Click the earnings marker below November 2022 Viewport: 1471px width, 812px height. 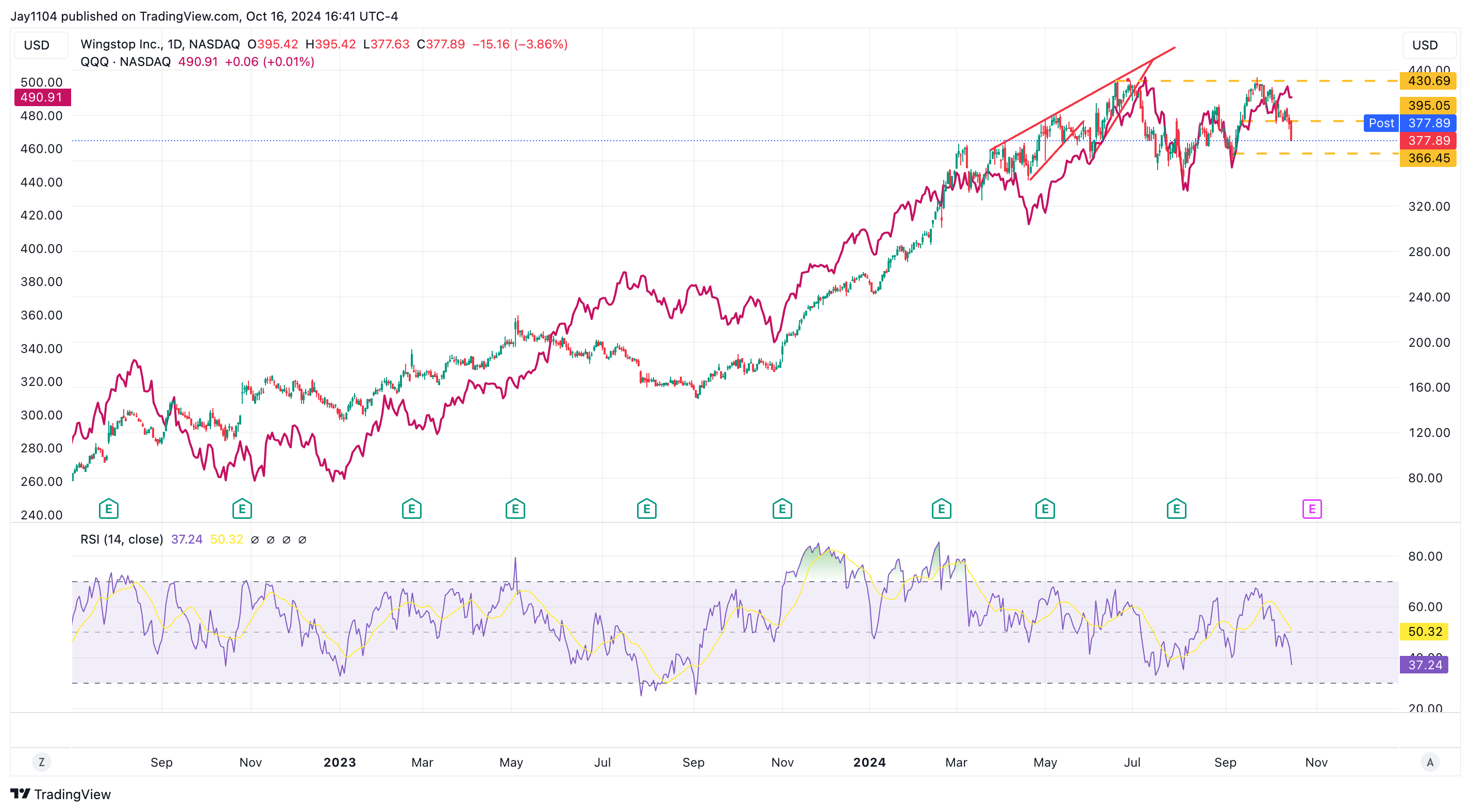click(x=242, y=508)
